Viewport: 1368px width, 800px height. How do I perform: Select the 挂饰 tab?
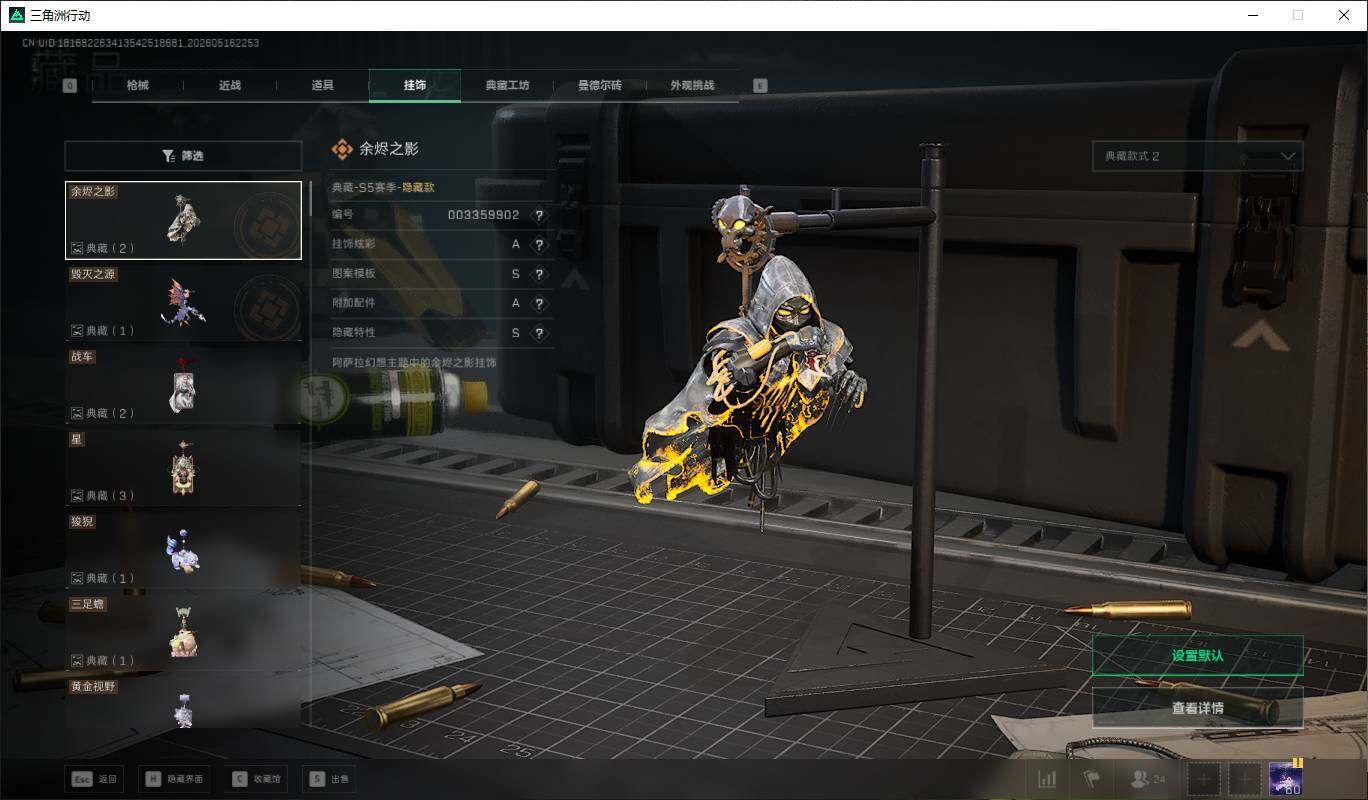click(x=415, y=85)
